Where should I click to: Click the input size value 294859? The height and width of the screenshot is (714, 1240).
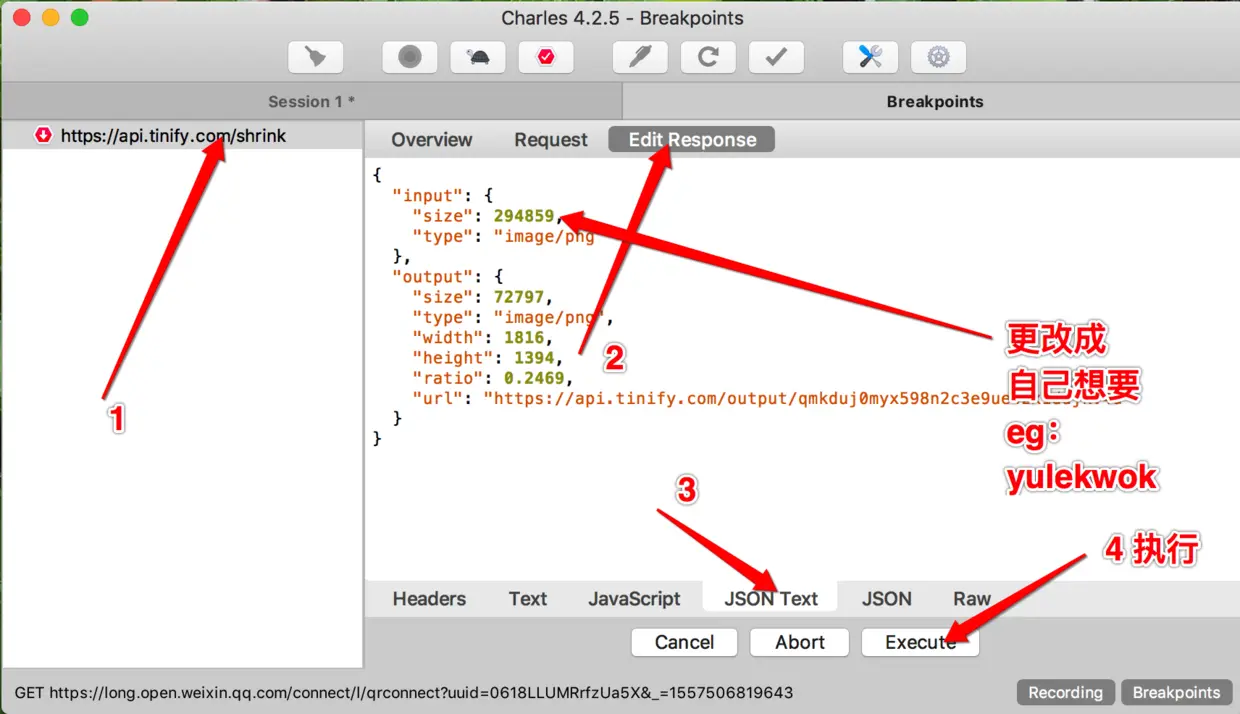tap(524, 216)
